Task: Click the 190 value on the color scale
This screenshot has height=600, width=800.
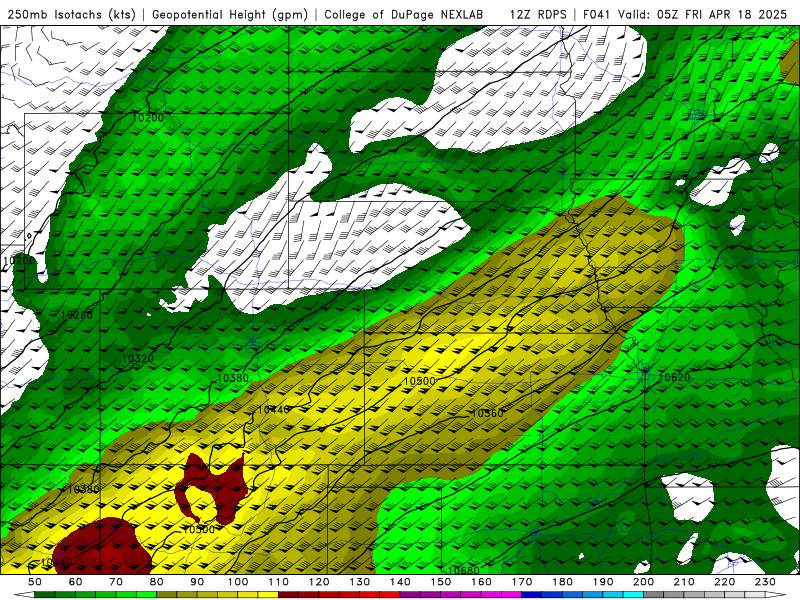Action: pyautogui.click(x=603, y=582)
